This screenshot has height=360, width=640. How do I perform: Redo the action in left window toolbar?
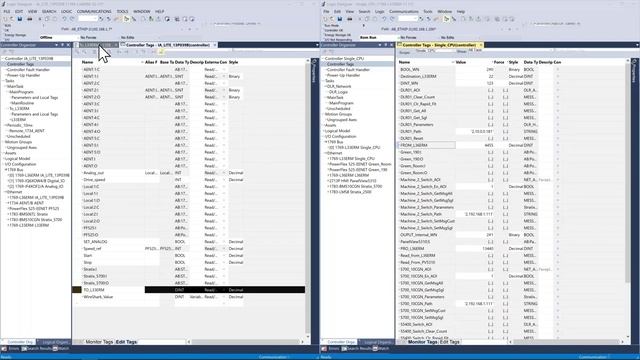[x=72, y=19]
